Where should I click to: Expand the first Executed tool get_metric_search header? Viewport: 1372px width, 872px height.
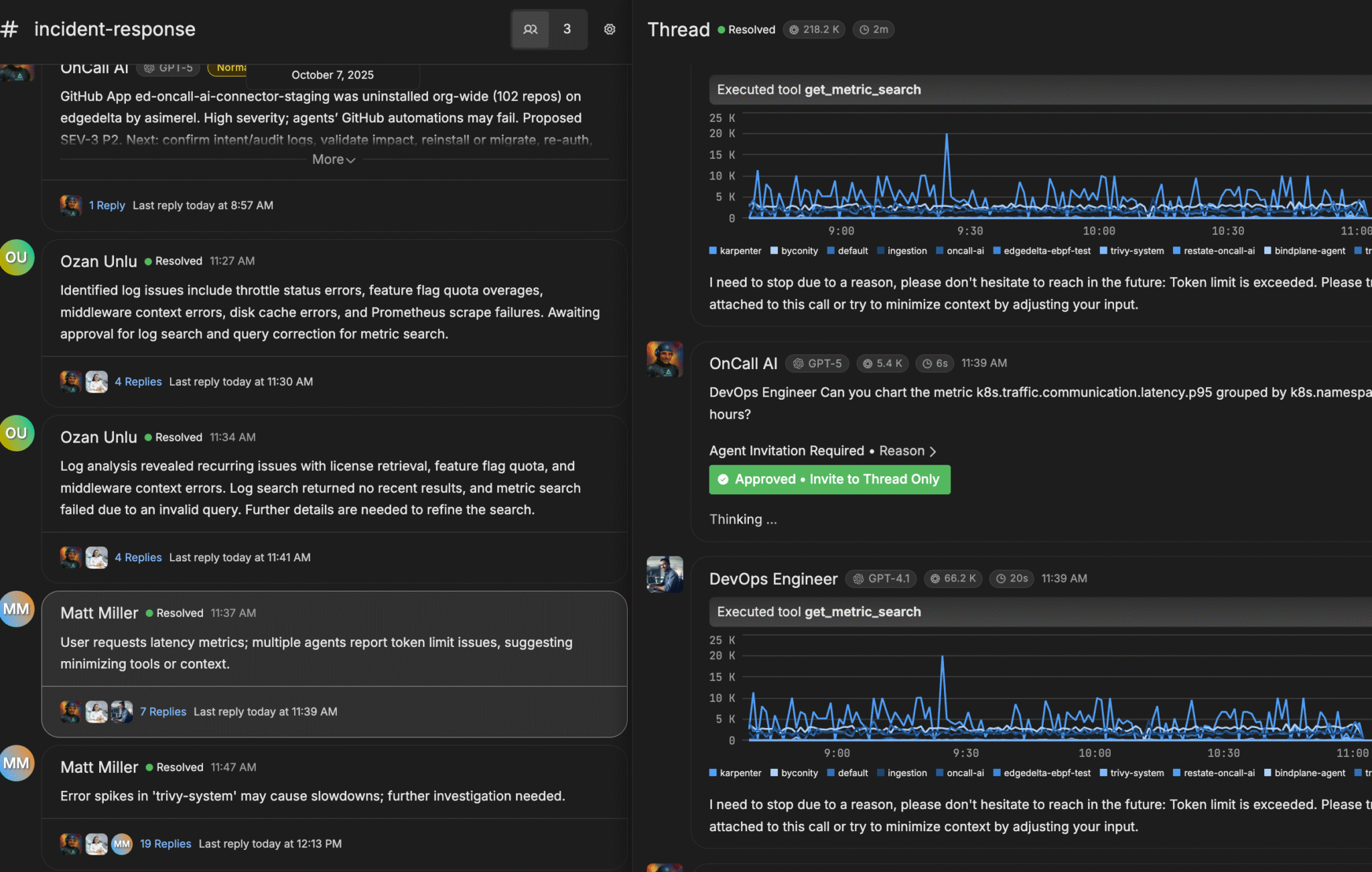point(819,90)
